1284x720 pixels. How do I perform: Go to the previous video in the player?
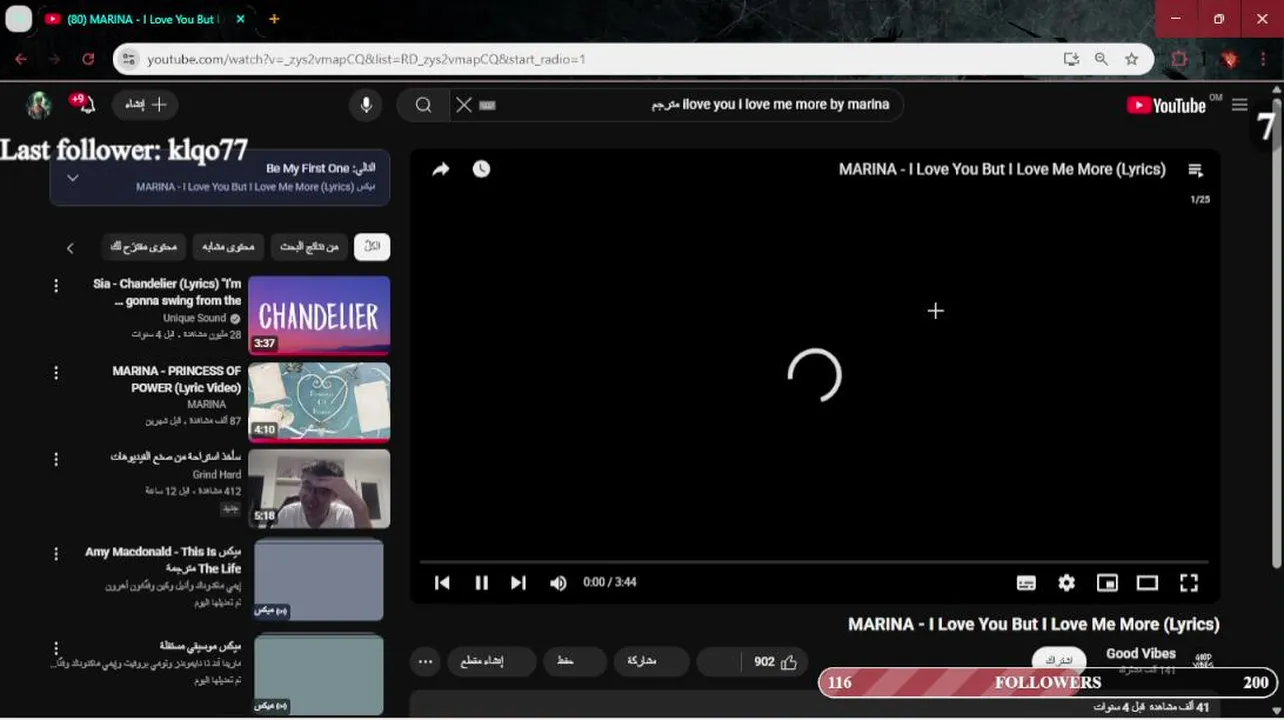point(442,583)
